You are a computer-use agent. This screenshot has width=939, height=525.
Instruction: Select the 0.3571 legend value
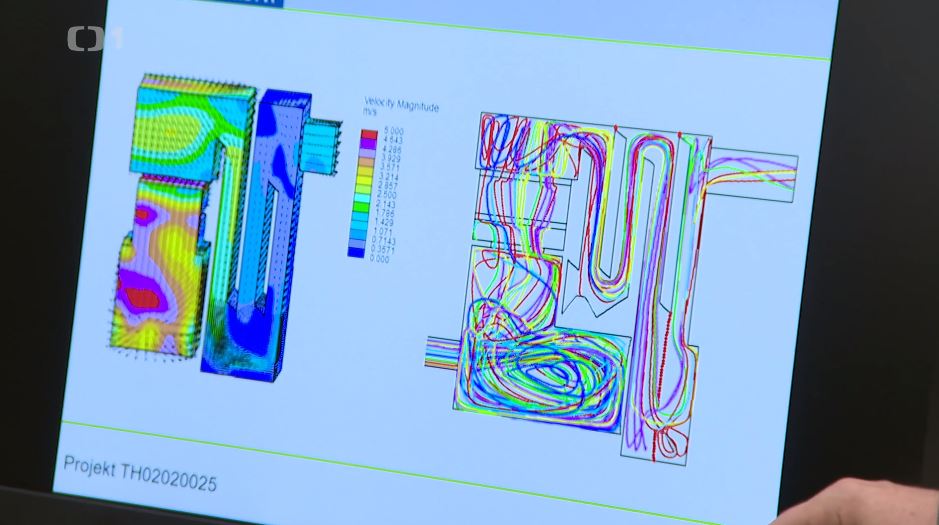[383, 250]
